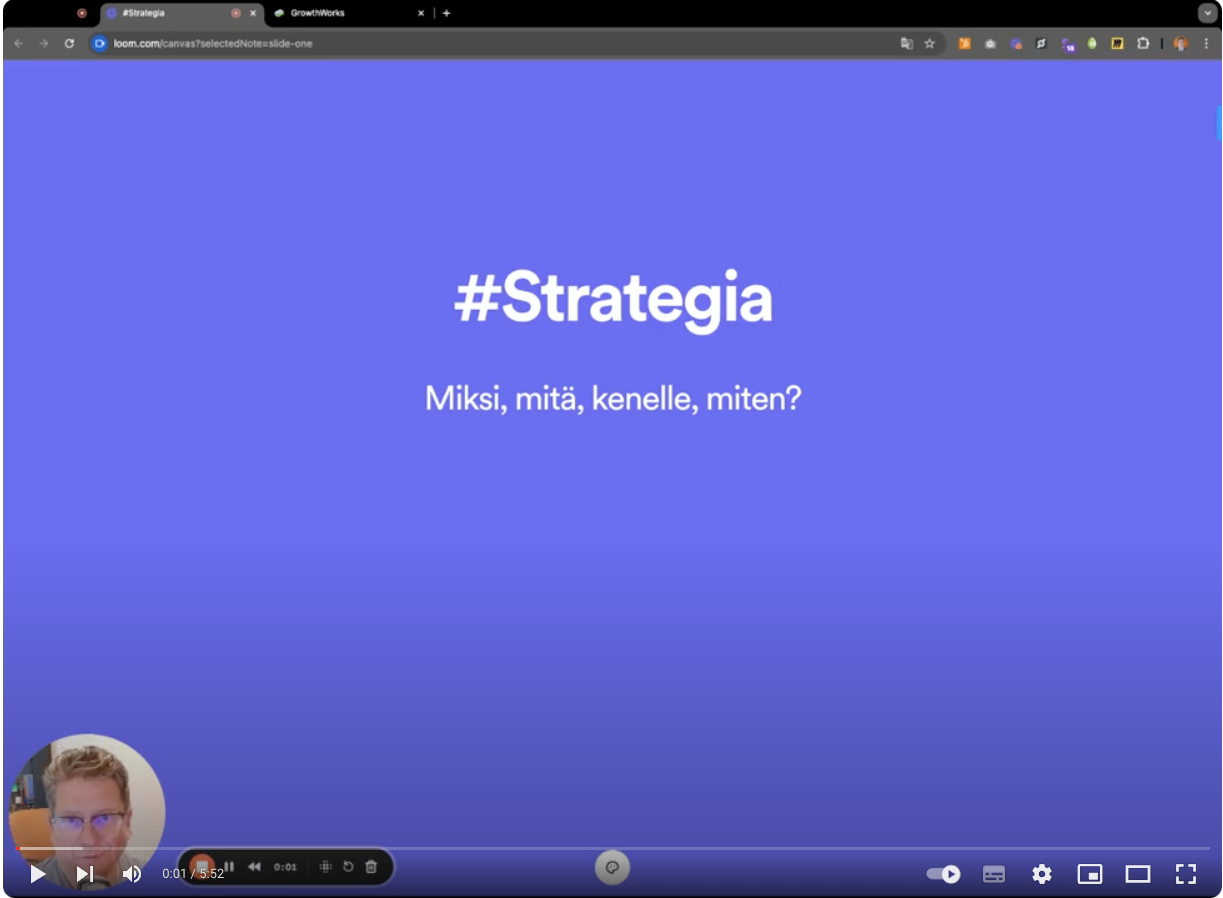Click the 0:01 / 5:52 time display

[x=193, y=874]
